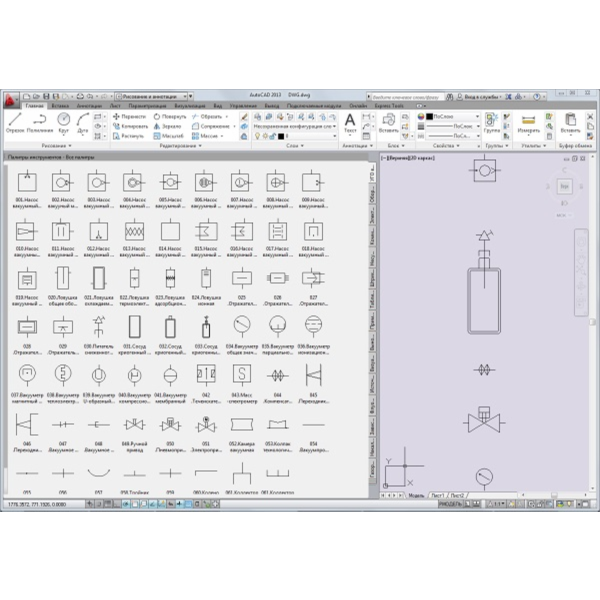Open the layer configuration dropdown
This screenshot has height=600, width=600.
pos(295,126)
